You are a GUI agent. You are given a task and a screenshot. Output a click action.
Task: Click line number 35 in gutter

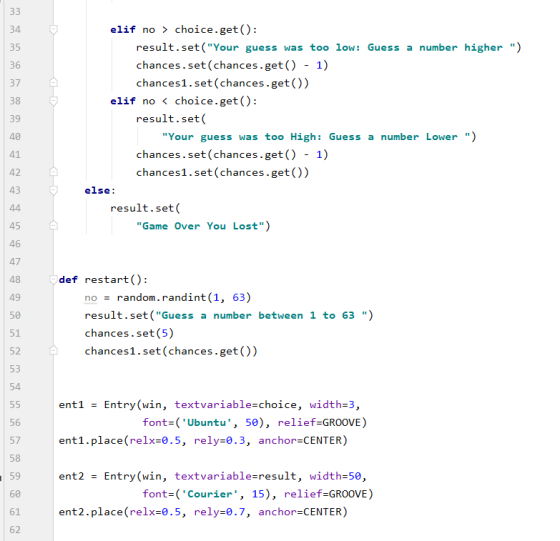[15, 47]
